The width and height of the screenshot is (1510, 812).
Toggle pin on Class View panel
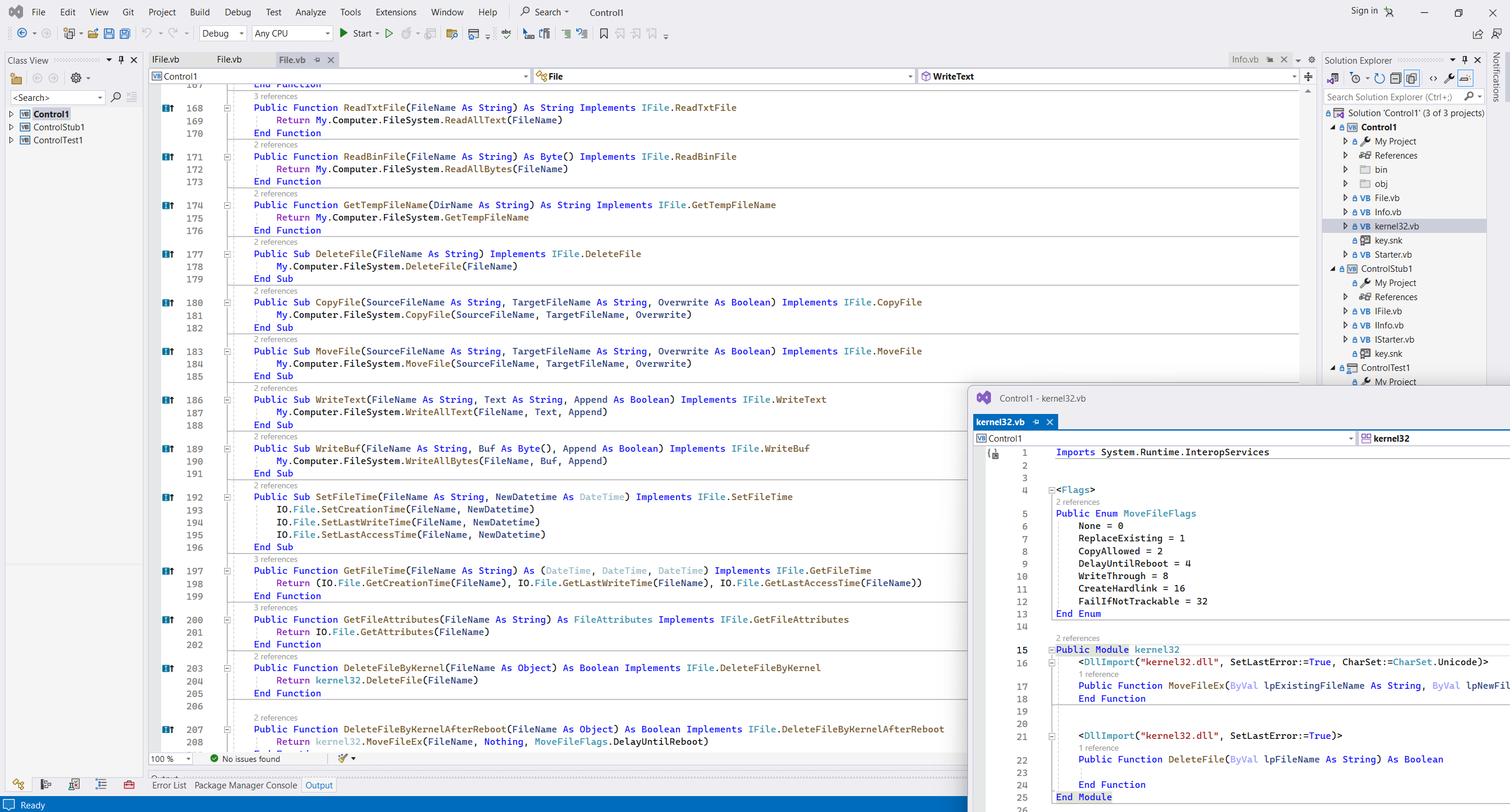[x=121, y=60]
